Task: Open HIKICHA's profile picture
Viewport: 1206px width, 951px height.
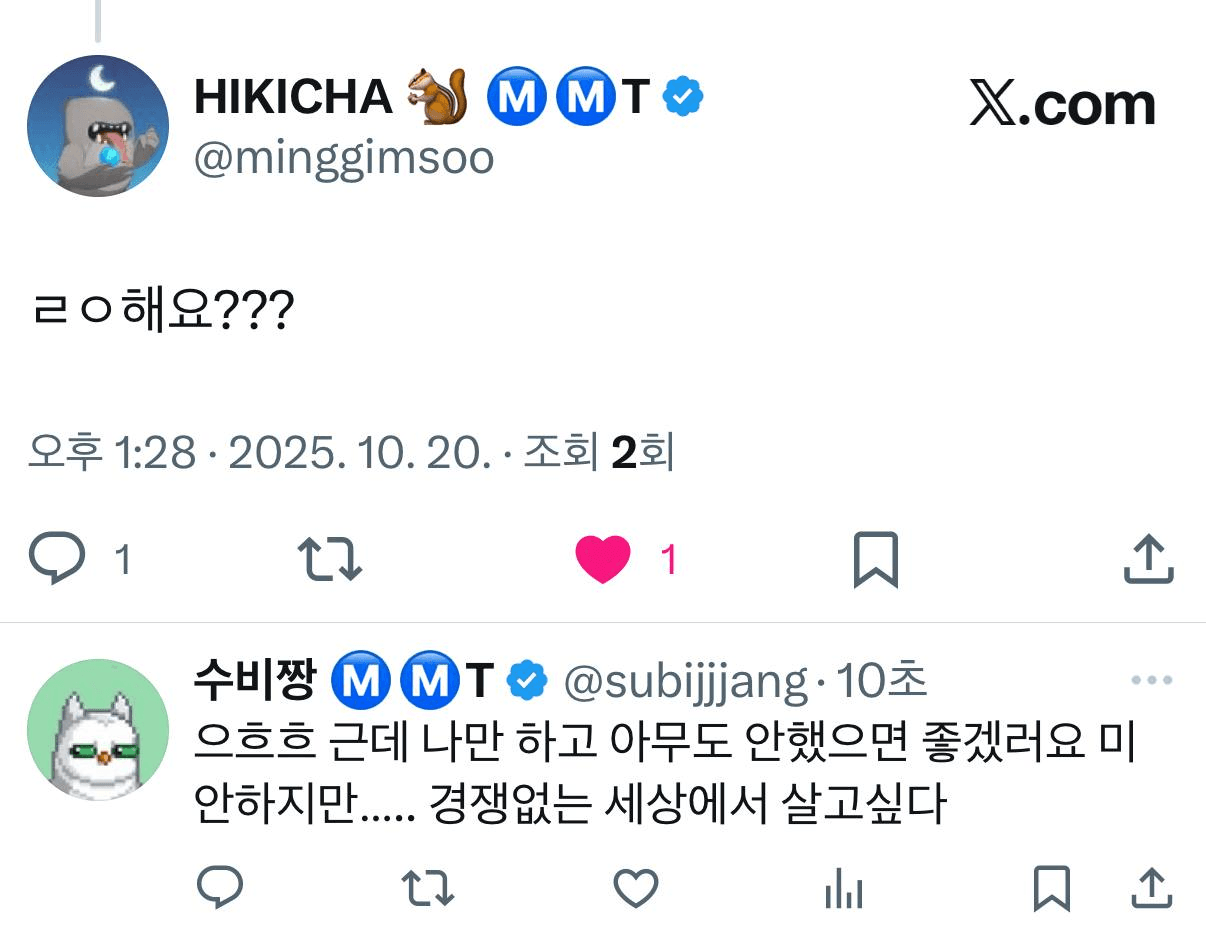Action: 97,126
